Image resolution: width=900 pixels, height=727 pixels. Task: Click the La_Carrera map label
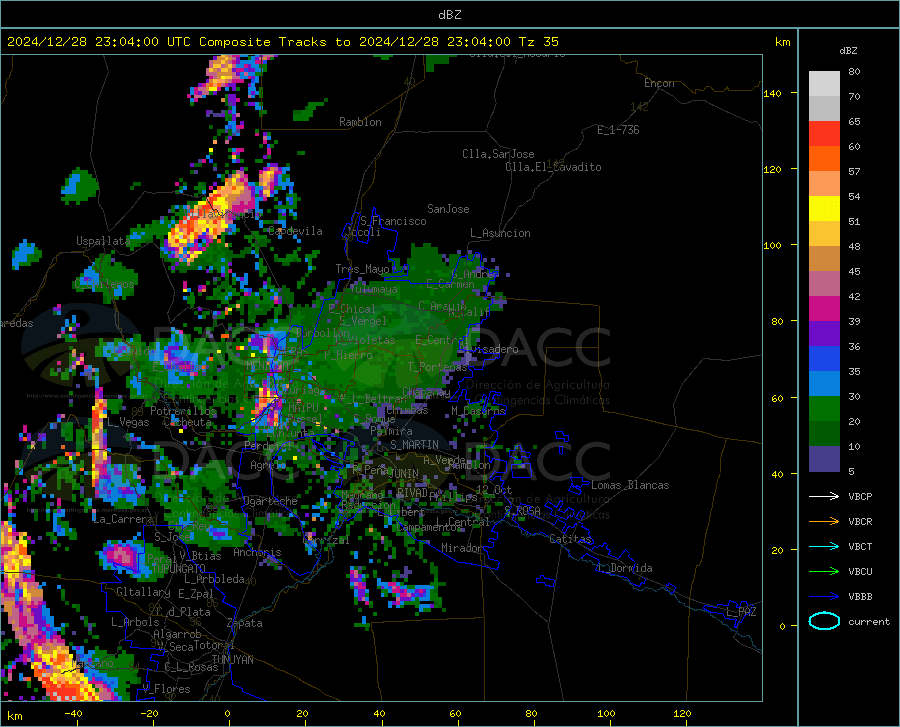click(123, 519)
